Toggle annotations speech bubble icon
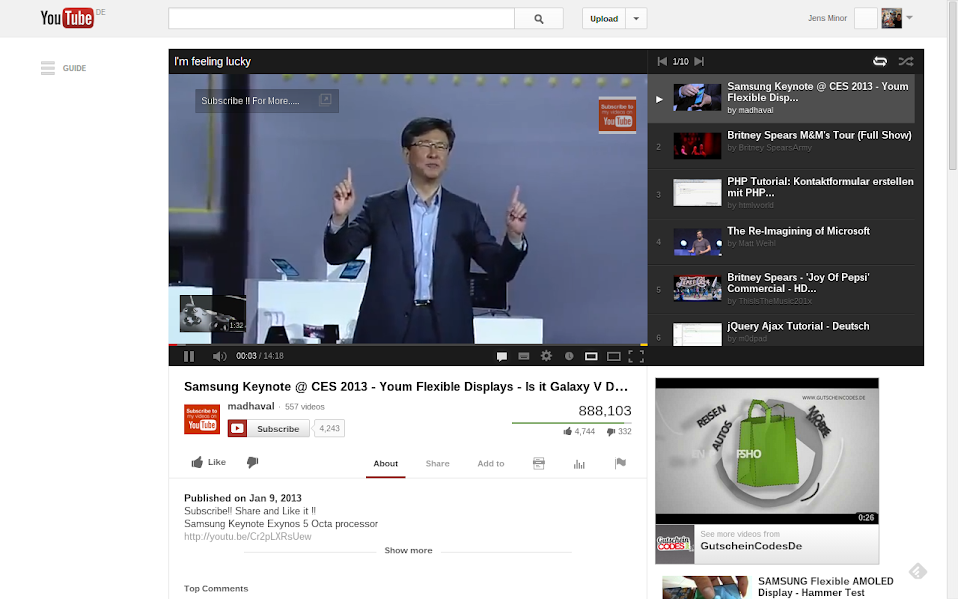 pyautogui.click(x=502, y=356)
